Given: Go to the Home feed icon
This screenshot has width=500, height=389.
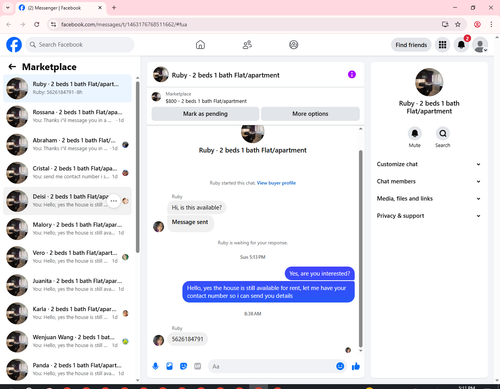Looking at the screenshot, I should coord(200,45).
